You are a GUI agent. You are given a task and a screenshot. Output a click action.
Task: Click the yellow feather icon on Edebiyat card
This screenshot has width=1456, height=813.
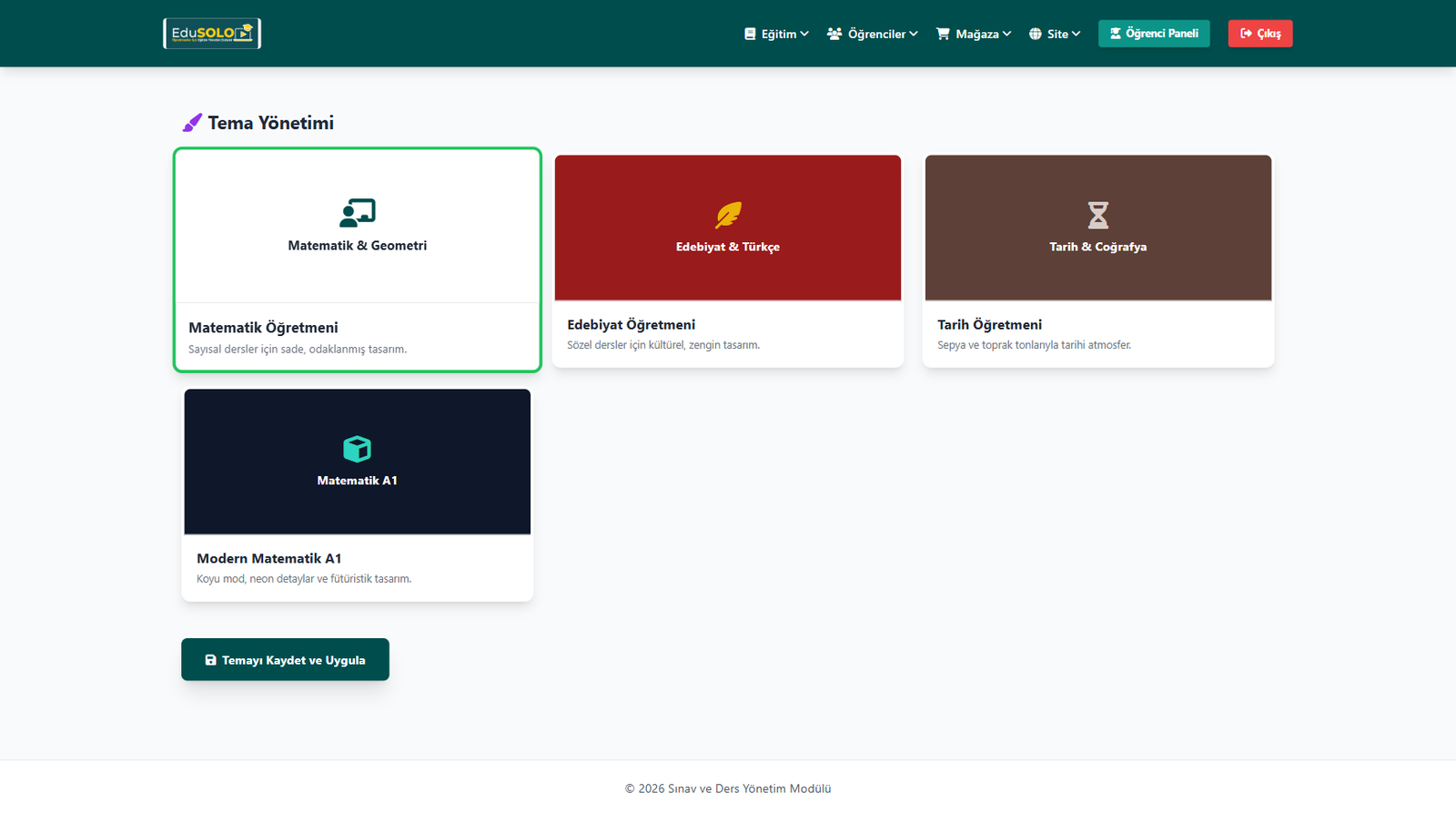pos(728,215)
